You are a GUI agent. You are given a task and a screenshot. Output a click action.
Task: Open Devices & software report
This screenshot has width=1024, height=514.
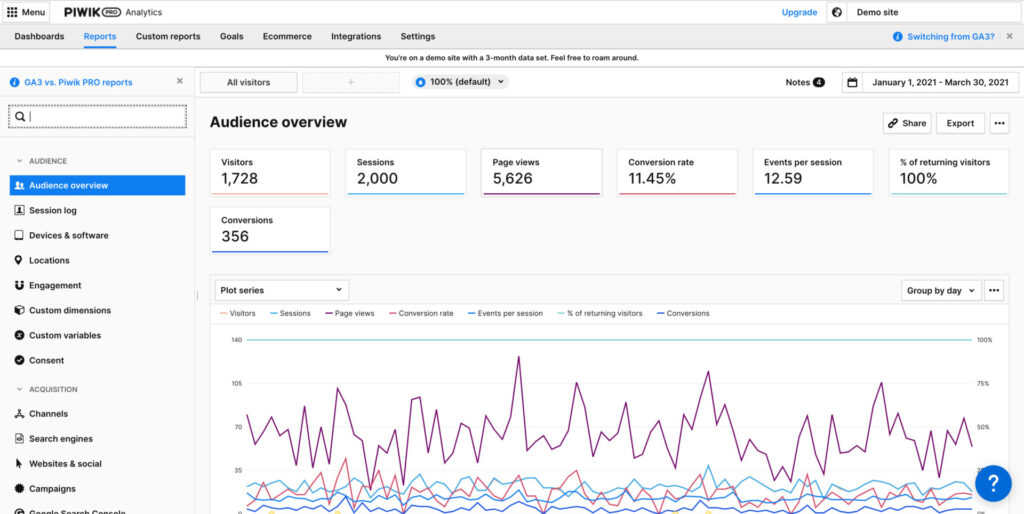68,235
